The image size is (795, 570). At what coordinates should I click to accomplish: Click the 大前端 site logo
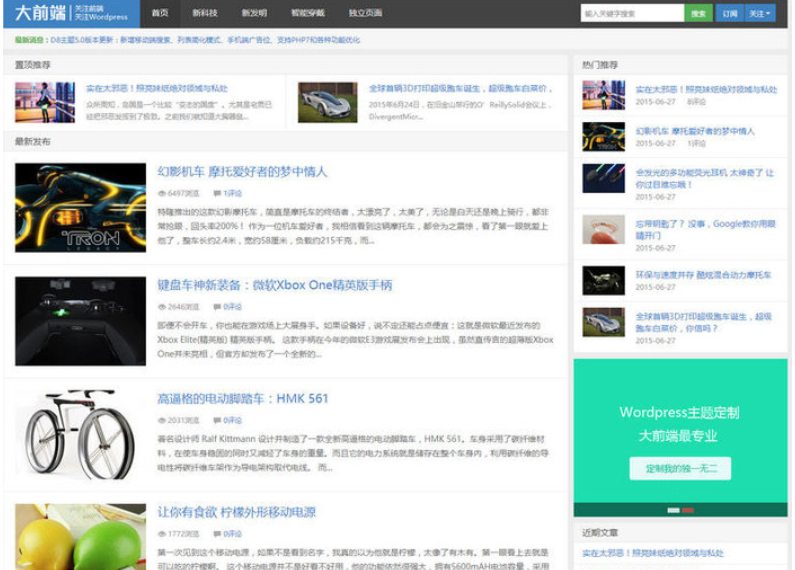click(x=71, y=13)
